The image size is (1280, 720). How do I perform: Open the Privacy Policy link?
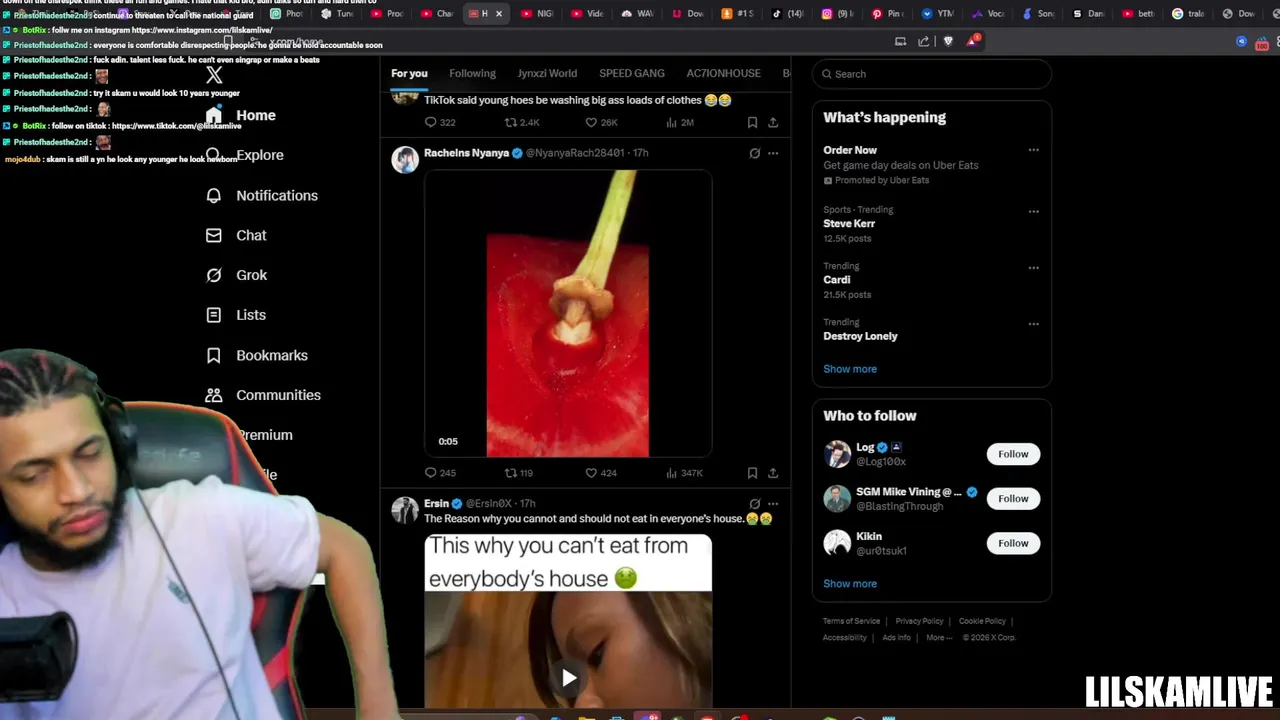pyautogui.click(x=919, y=622)
